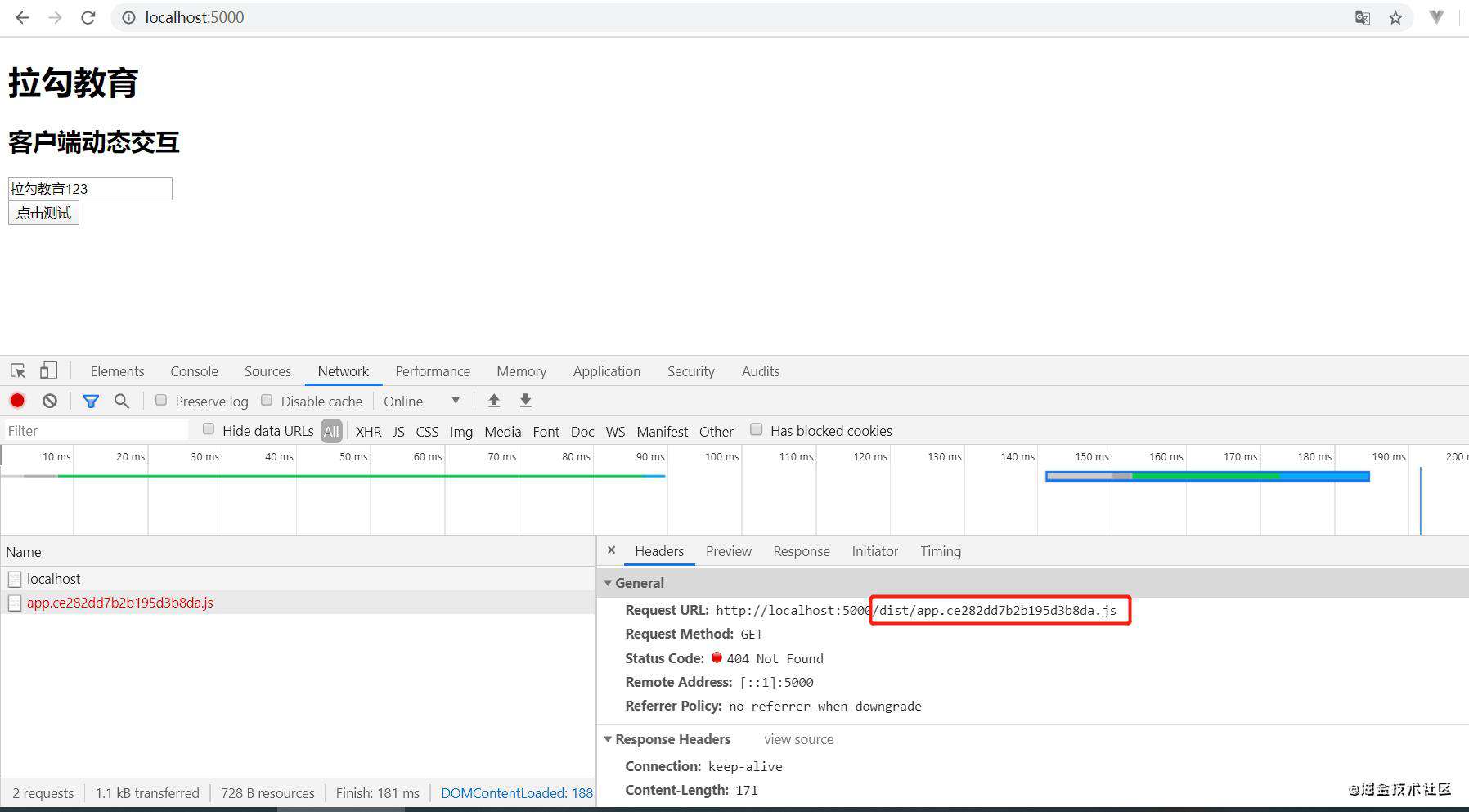The height and width of the screenshot is (812, 1469).
Task: Click file icon beside app.ce282dd7b2b195d3b8da.js
Action: (15, 603)
